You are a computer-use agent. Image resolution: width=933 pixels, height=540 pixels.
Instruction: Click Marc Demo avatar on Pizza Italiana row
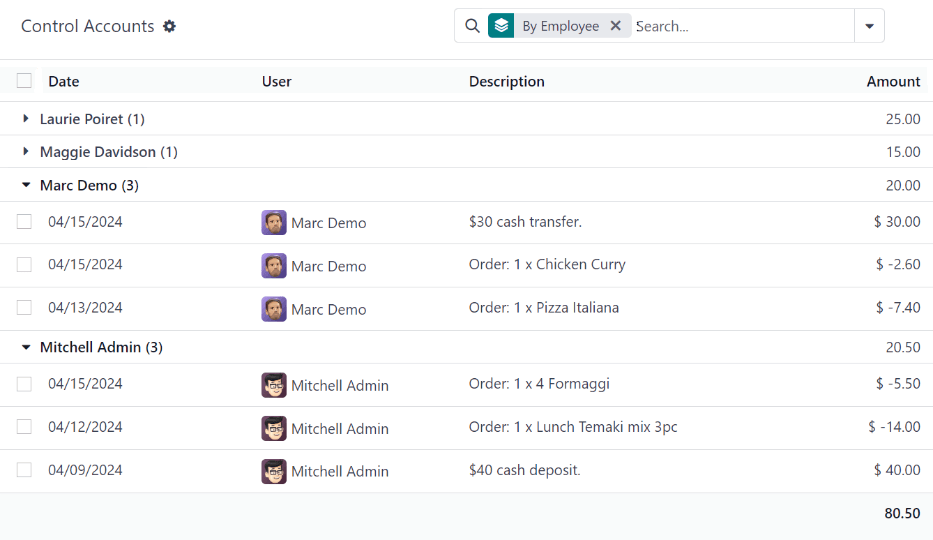(x=274, y=309)
